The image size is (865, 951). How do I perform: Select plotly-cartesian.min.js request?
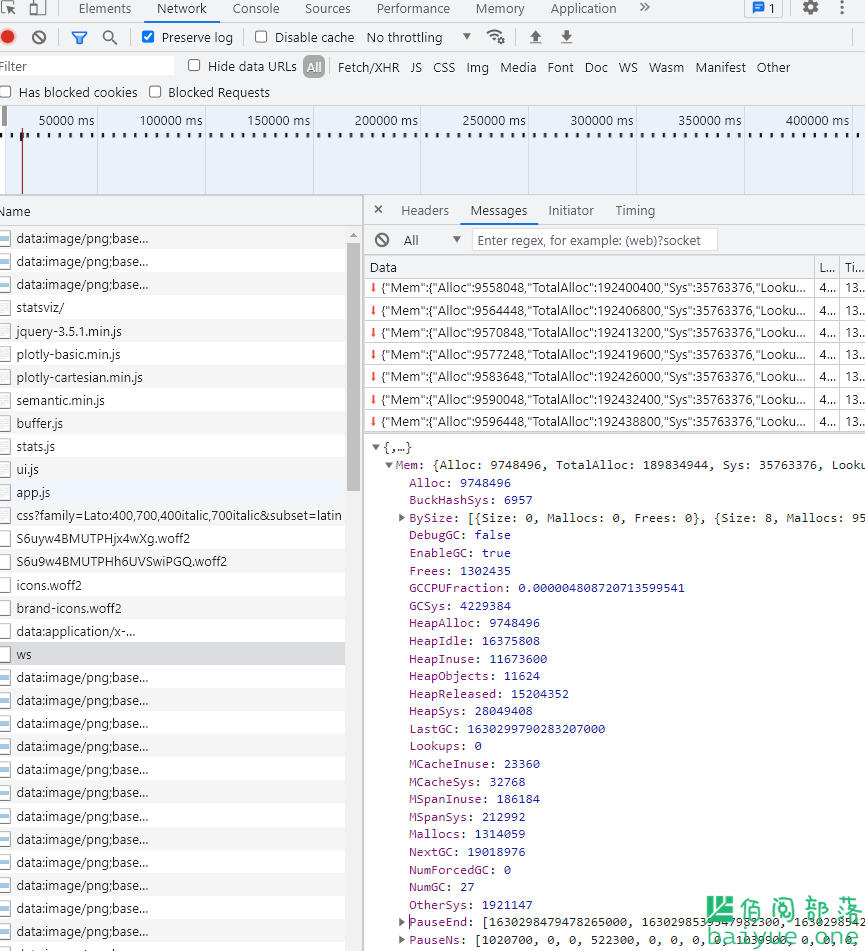tap(172, 377)
